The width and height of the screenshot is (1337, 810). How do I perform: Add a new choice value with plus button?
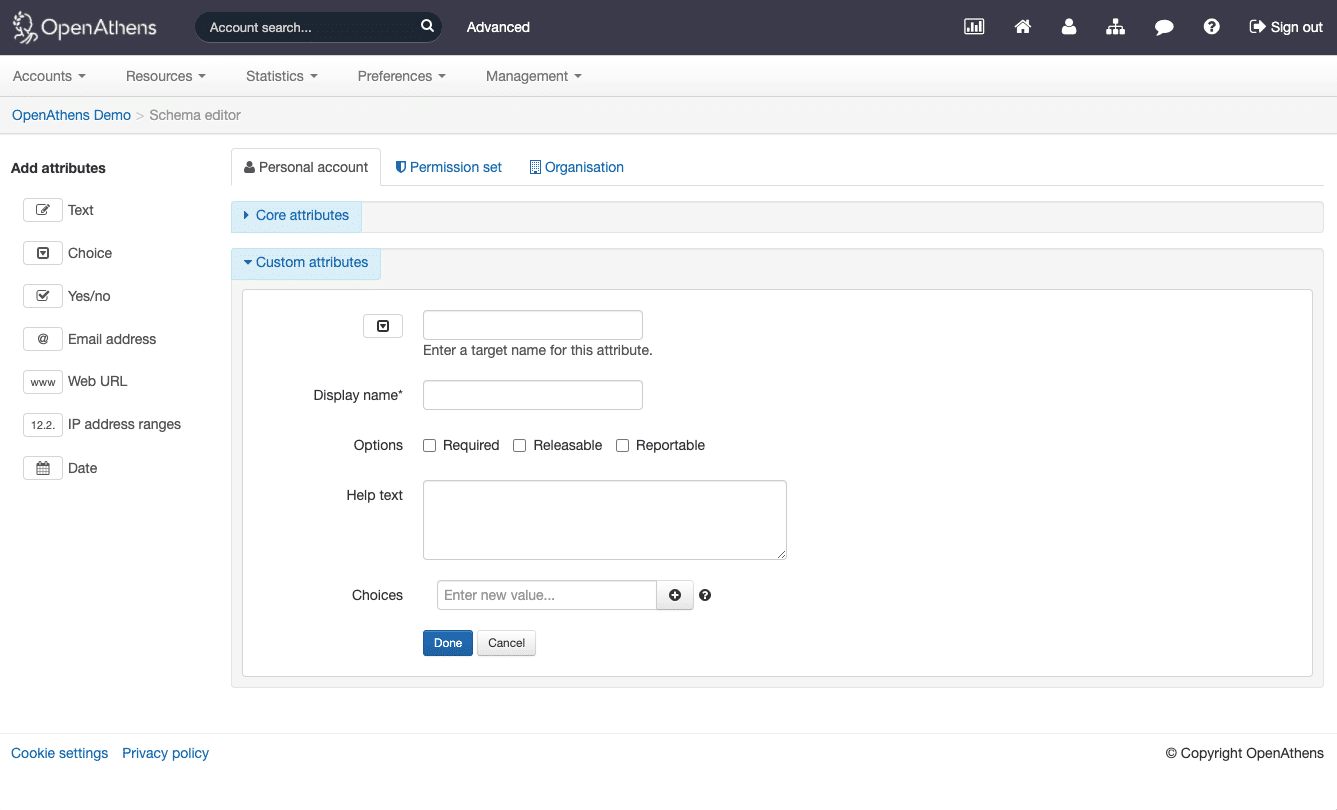click(x=674, y=594)
